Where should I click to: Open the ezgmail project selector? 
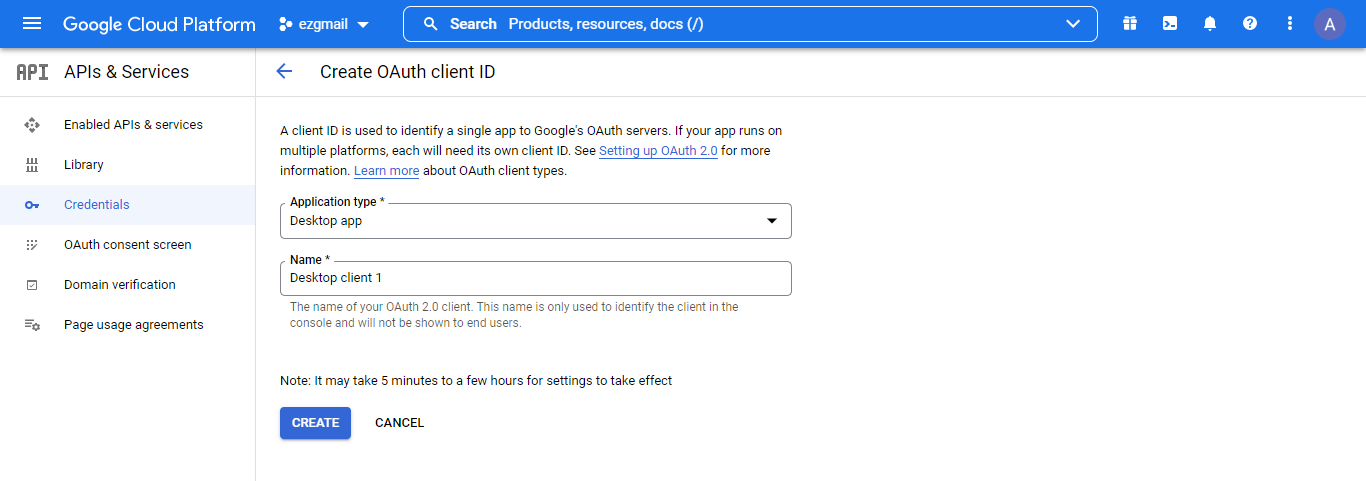tap(324, 24)
